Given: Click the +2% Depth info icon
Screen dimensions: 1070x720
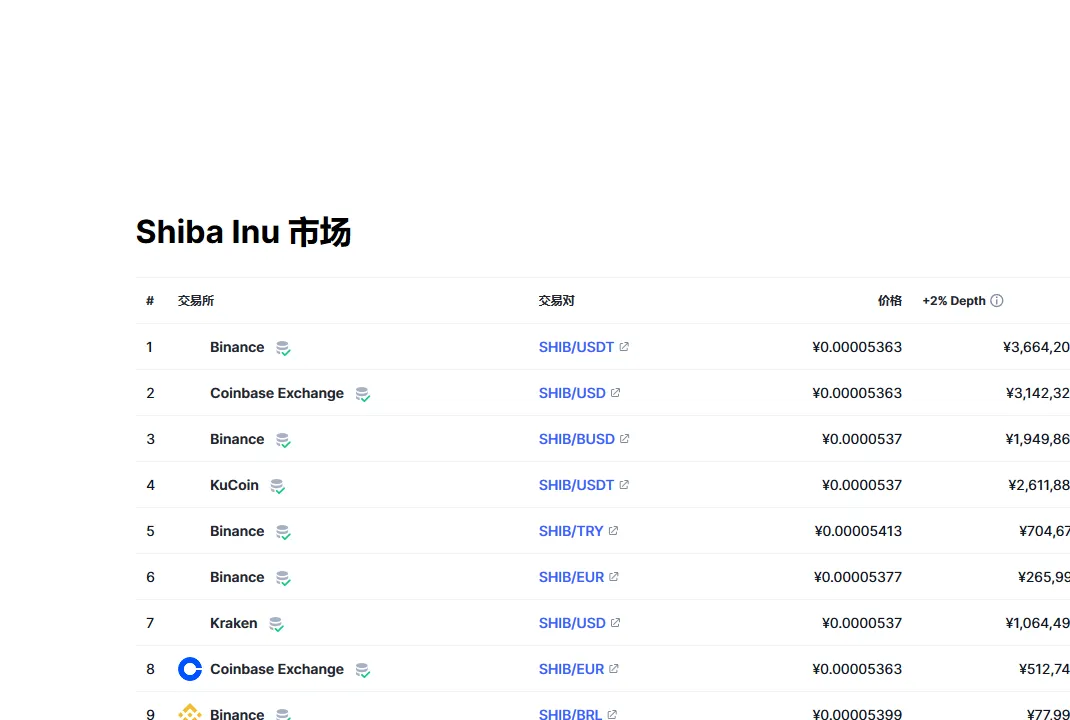Looking at the screenshot, I should click(x=996, y=301).
